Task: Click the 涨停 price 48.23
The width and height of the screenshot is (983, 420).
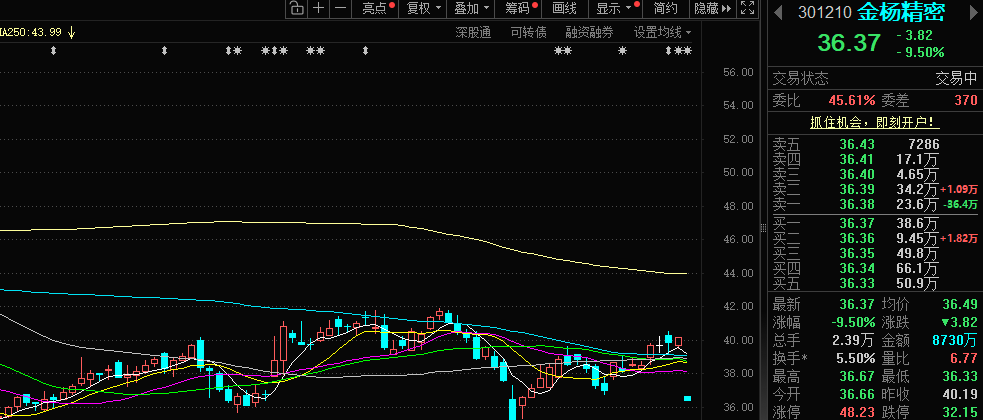Action: (858, 412)
